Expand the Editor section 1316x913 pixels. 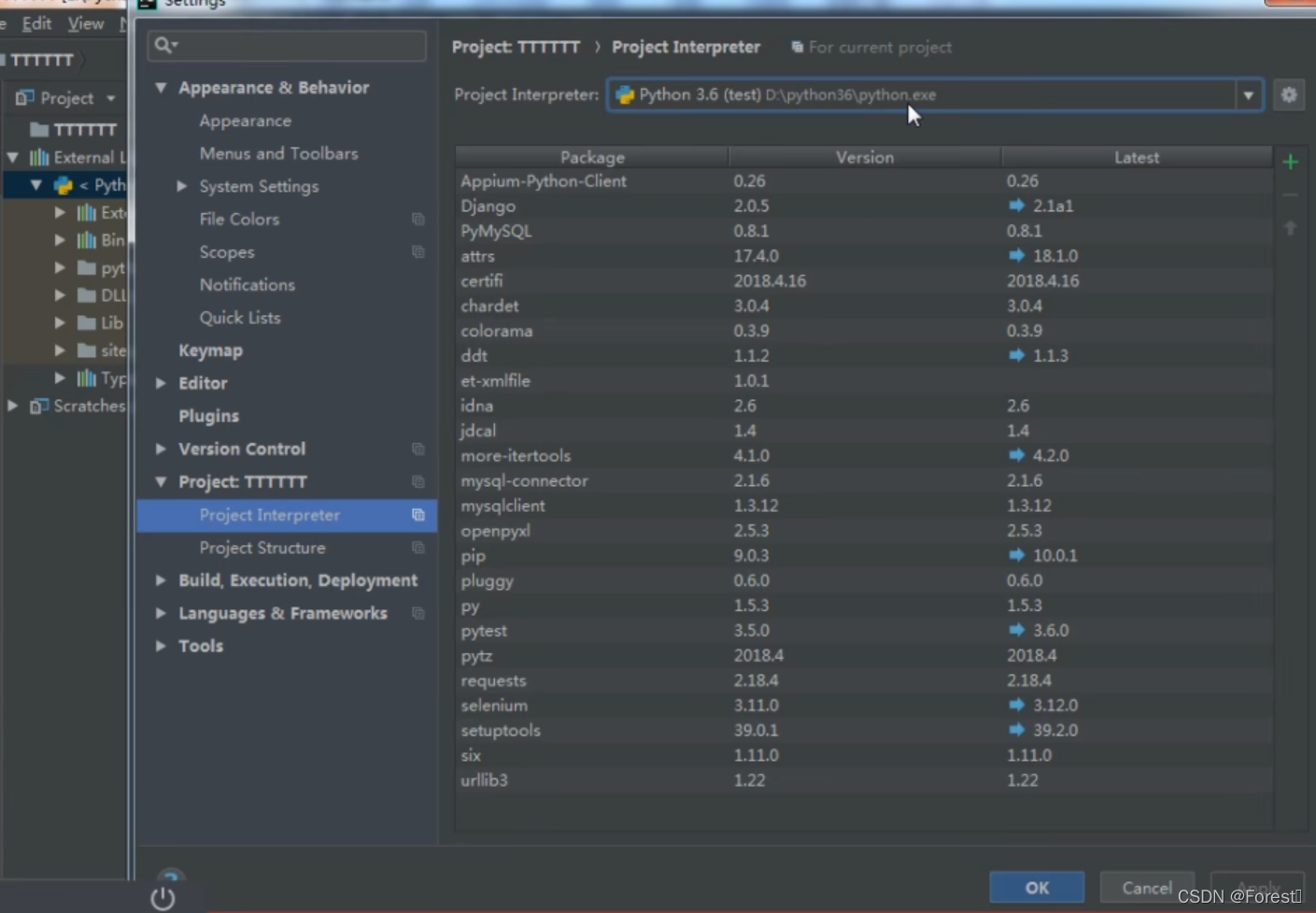(x=161, y=383)
